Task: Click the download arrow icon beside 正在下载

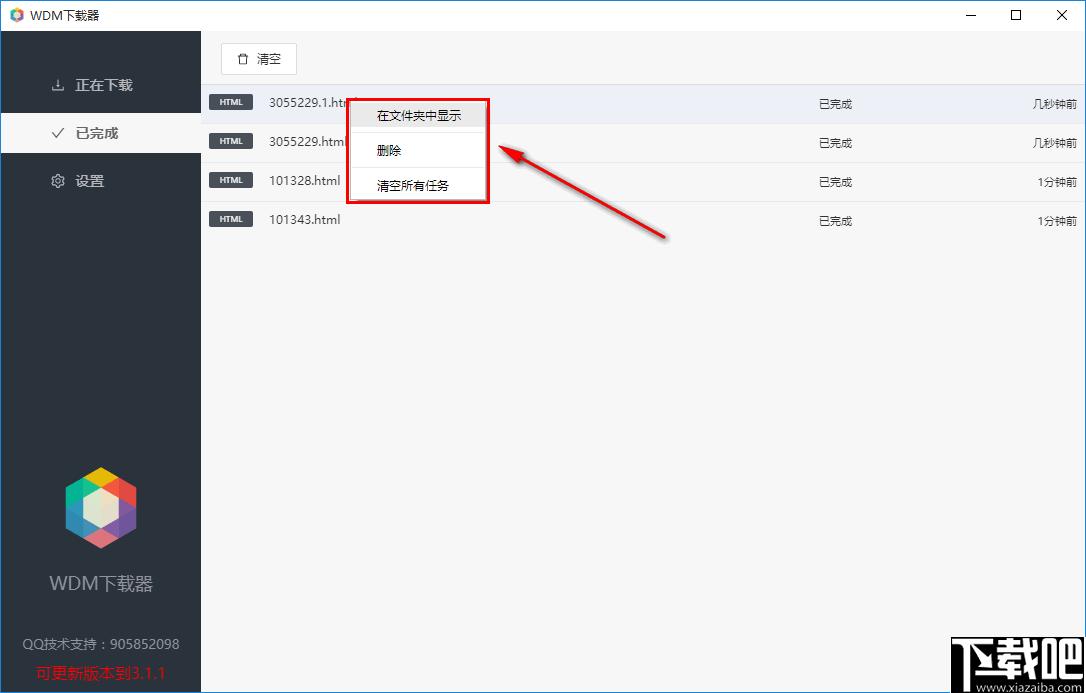Action: [x=57, y=86]
